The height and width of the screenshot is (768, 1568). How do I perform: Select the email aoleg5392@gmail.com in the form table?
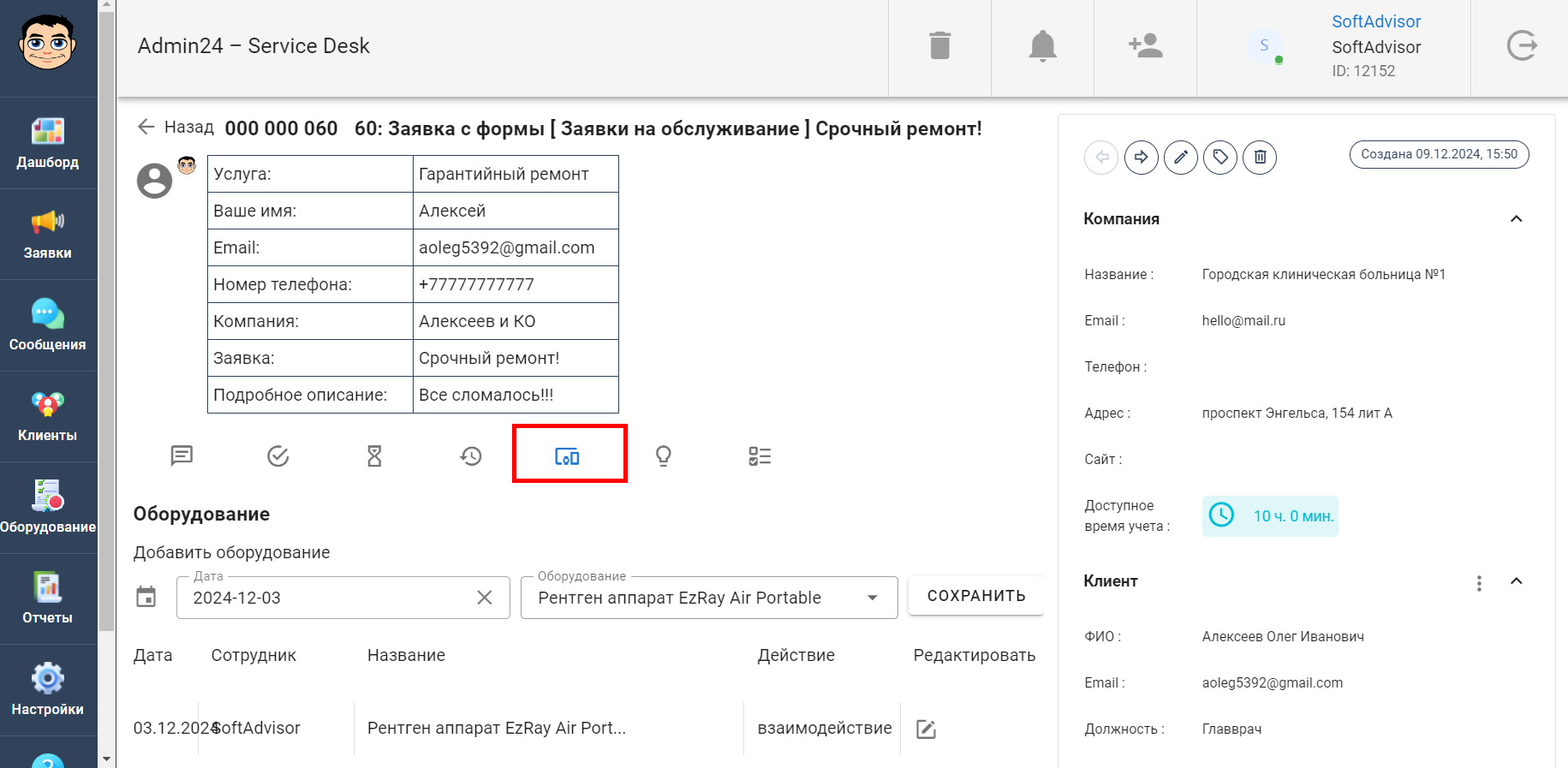(507, 247)
